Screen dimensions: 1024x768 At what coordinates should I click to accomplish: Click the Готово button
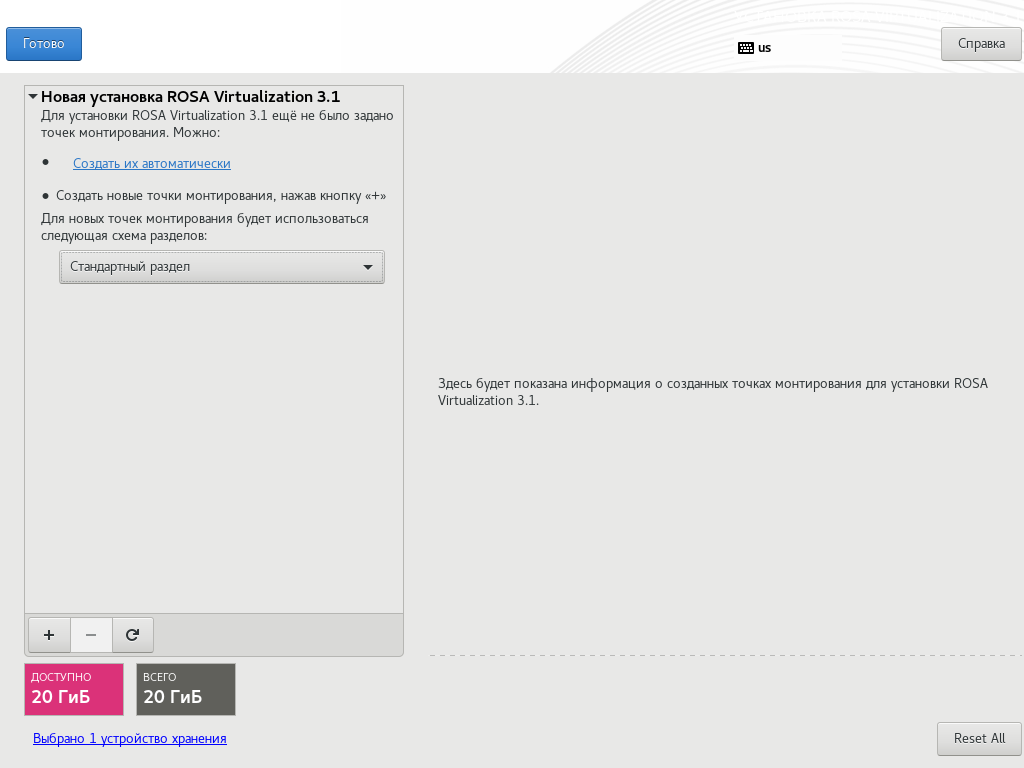(x=44, y=44)
